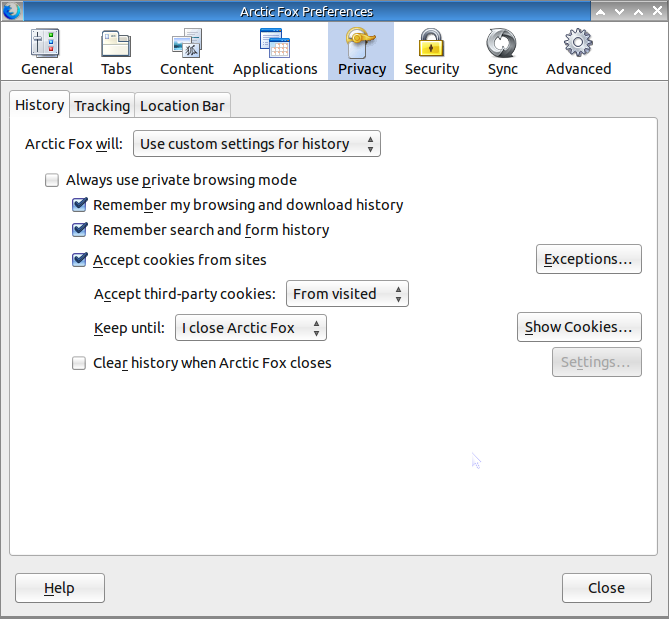
Task: Click the Arctic Fox title bar icon
Action: click(x=12, y=11)
